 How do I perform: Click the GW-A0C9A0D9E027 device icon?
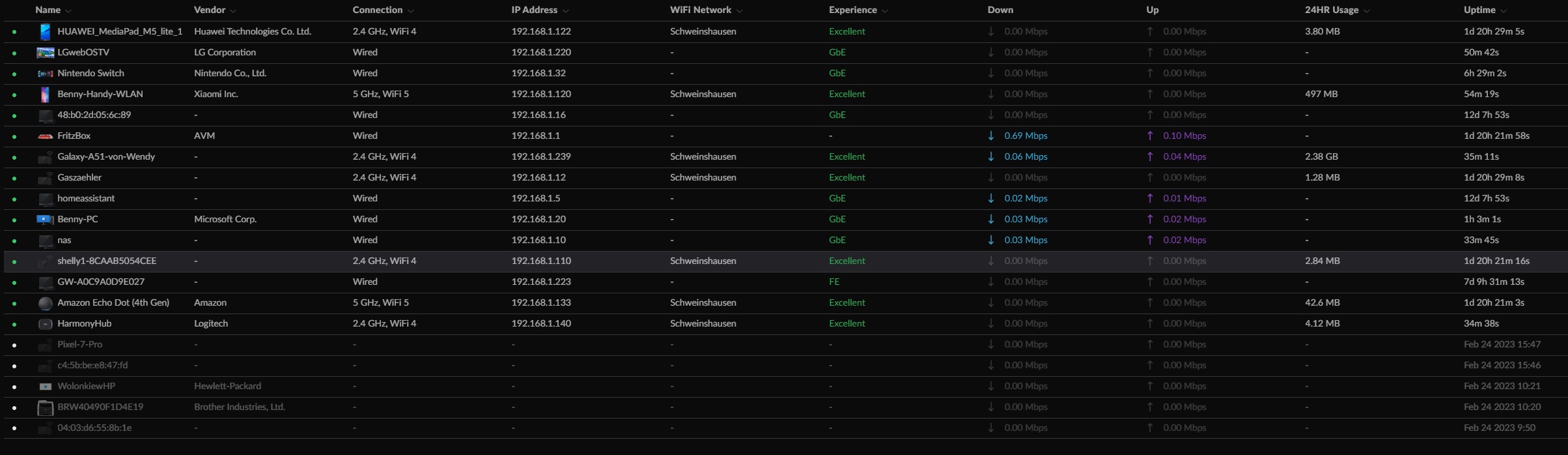click(46, 282)
